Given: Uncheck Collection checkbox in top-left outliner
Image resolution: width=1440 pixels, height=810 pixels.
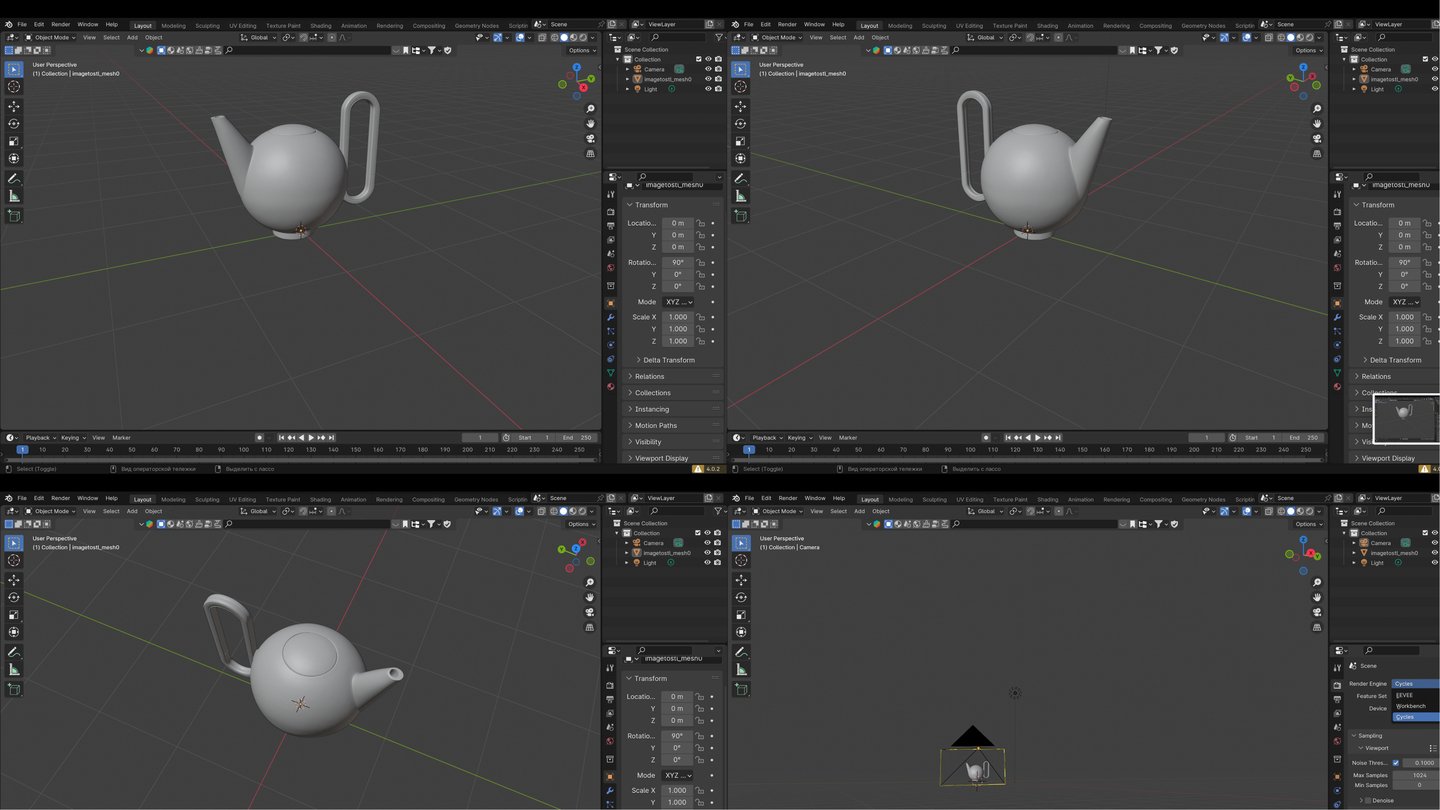Looking at the screenshot, I should point(699,59).
